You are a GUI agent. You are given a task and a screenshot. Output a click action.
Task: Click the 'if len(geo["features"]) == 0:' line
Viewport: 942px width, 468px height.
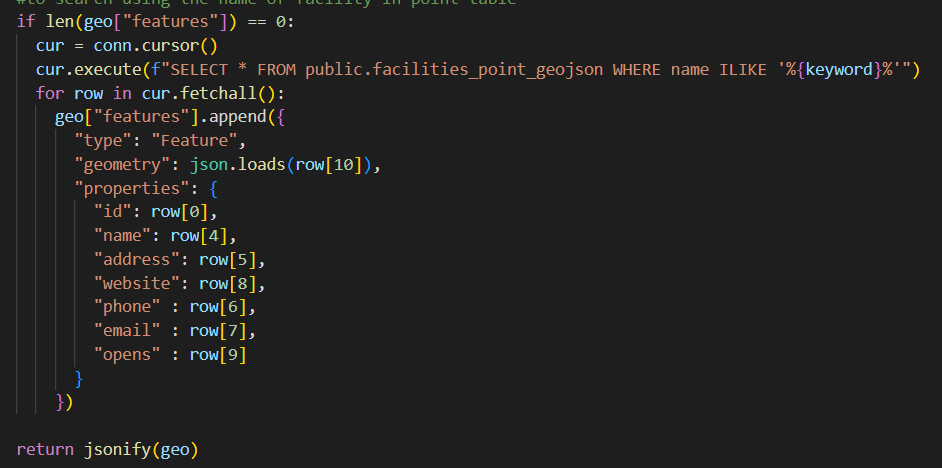click(156, 22)
